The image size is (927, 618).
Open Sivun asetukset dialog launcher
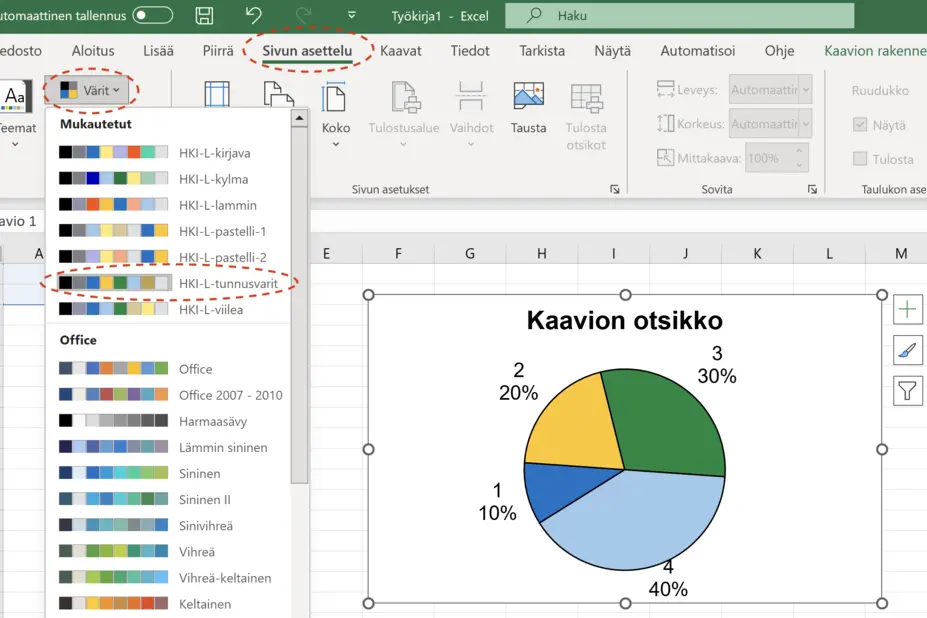(x=615, y=189)
